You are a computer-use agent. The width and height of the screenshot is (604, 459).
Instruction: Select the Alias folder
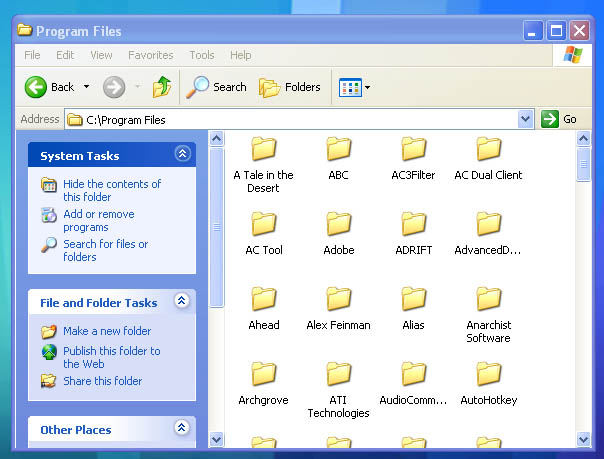[413, 308]
